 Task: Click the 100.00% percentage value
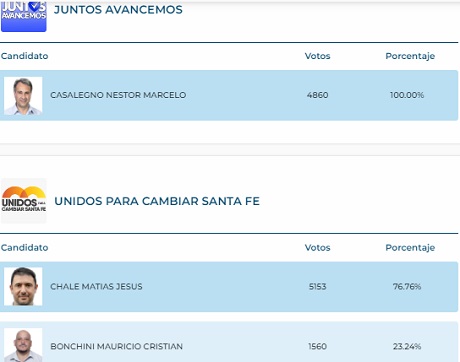[407, 95]
